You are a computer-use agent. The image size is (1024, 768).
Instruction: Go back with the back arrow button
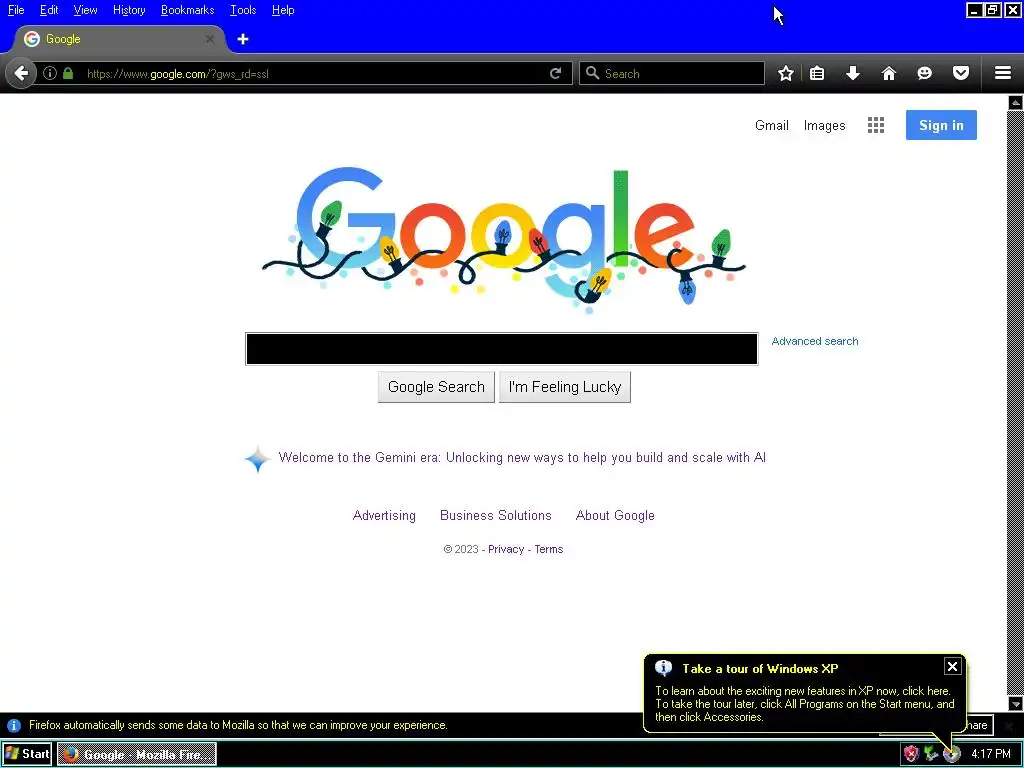point(21,73)
